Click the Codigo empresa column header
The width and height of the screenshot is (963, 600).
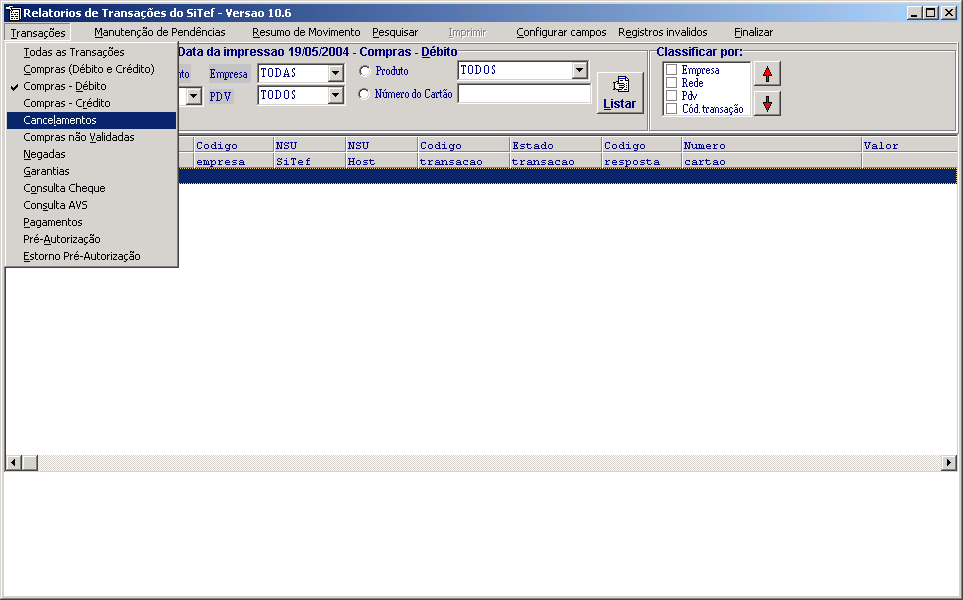[233, 153]
